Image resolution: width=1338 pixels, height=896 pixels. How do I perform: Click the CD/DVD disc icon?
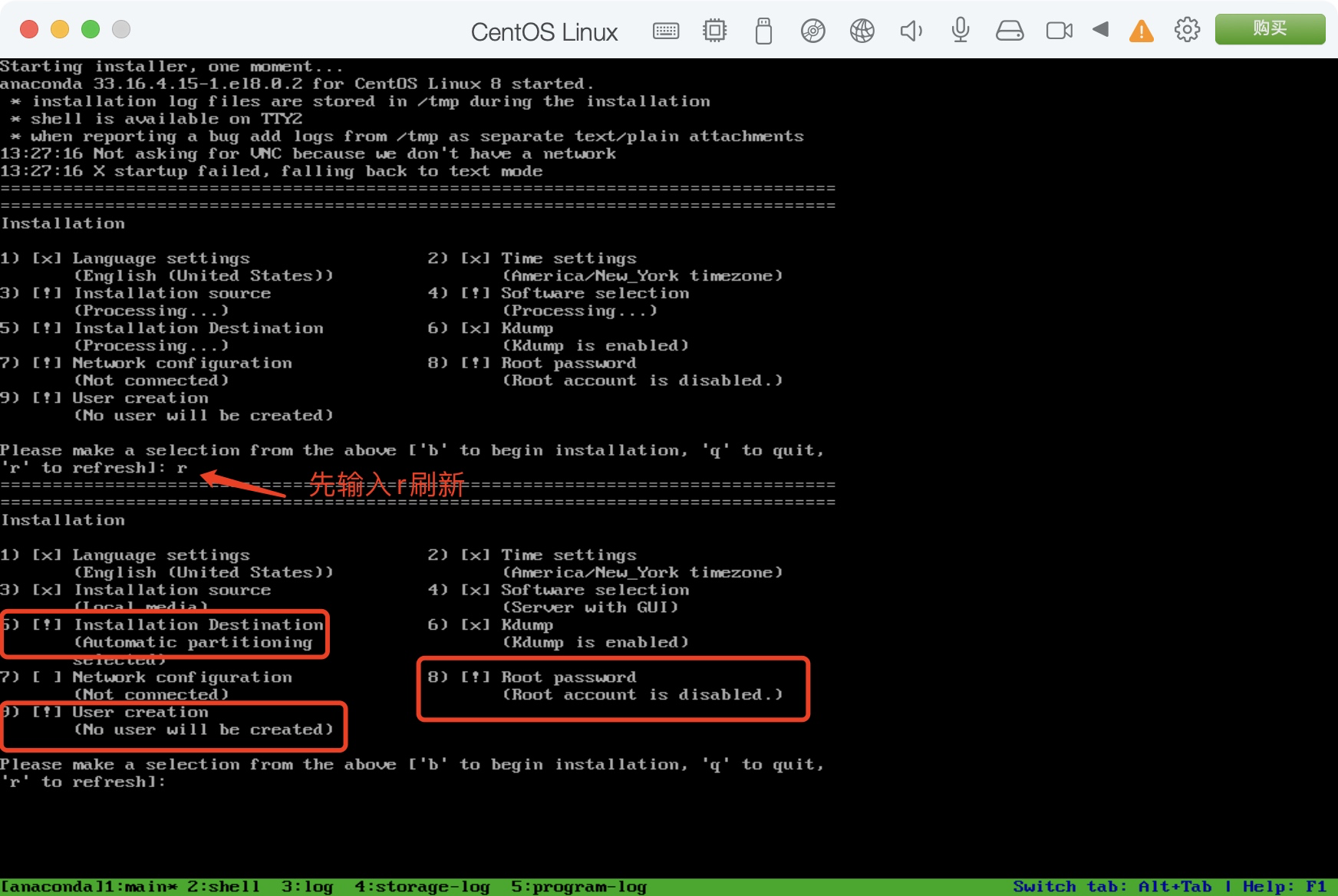(x=812, y=31)
